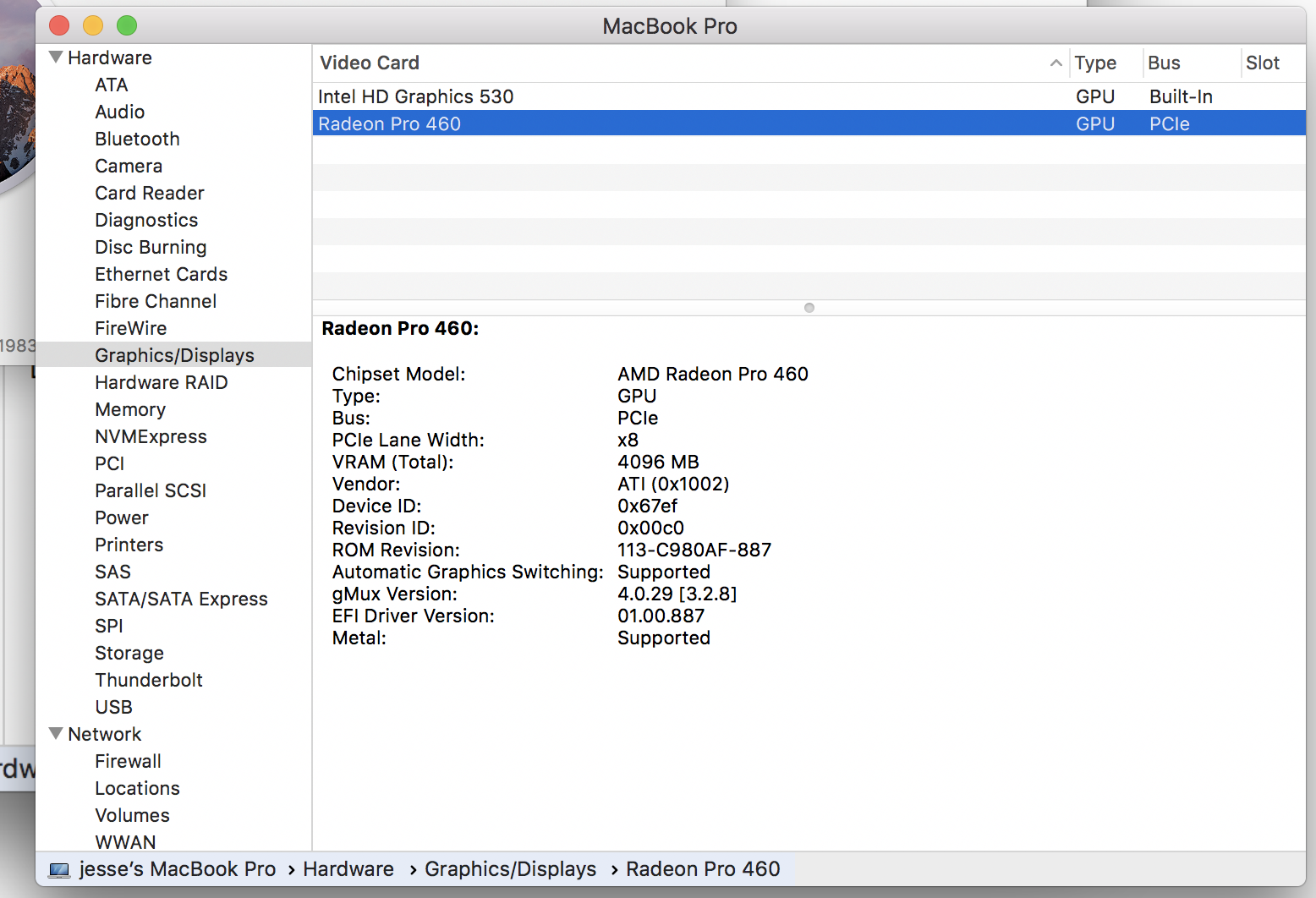The image size is (1316, 898).
Task: Select Memory in the sidebar
Action: (130, 409)
